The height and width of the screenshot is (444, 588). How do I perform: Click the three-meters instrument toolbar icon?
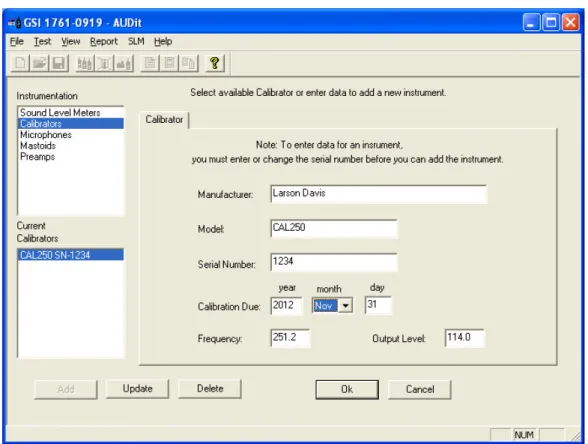(x=85, y=63)
